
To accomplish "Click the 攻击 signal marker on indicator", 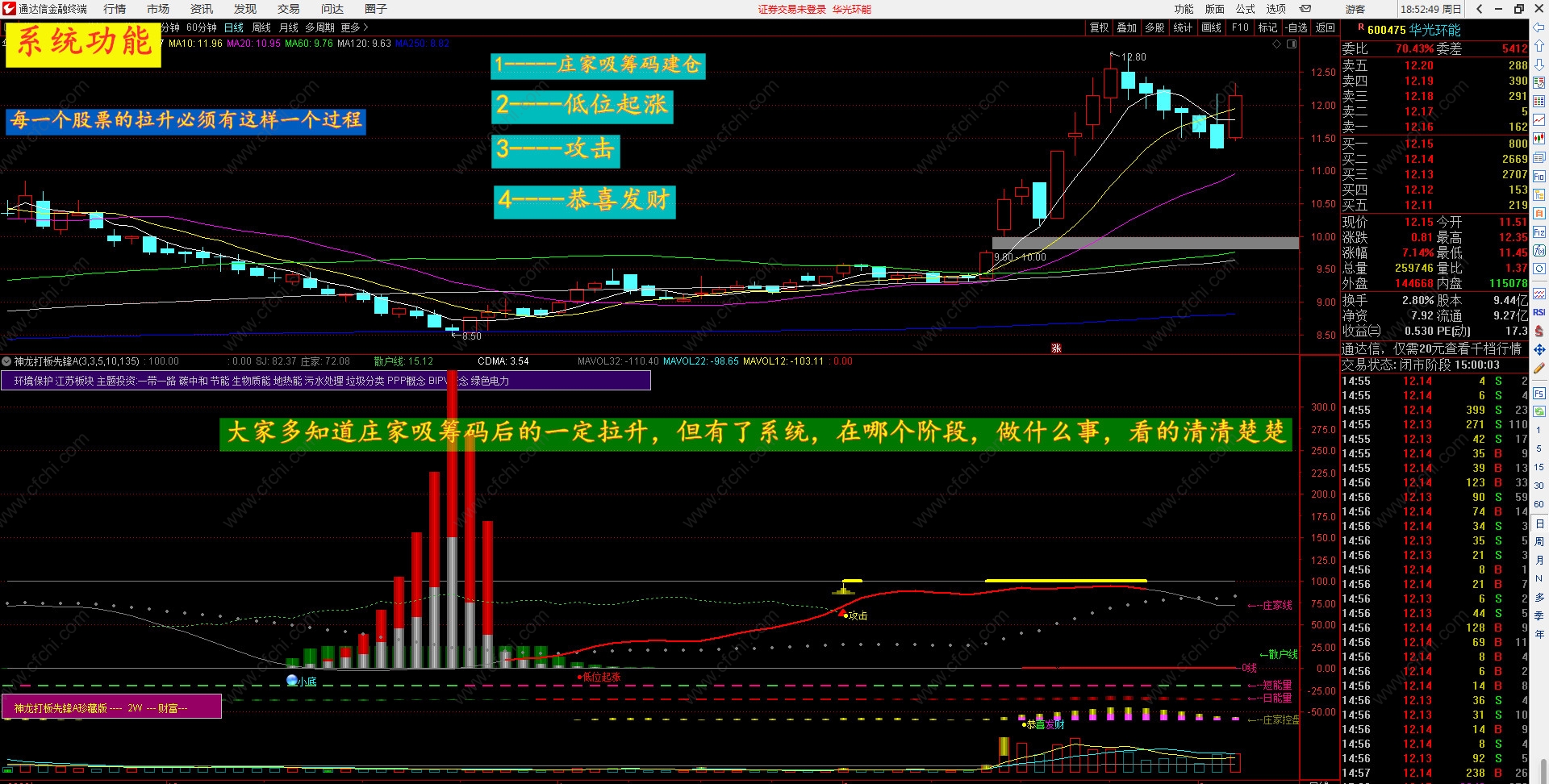I will [855, 615].
